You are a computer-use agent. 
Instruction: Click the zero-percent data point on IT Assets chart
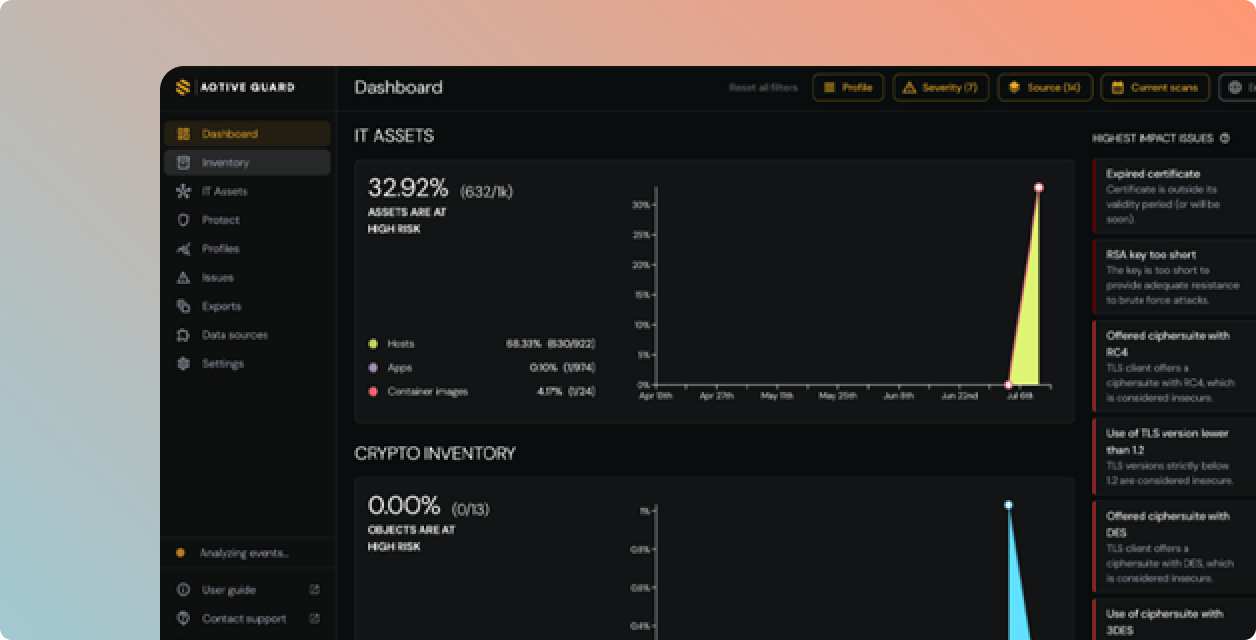click(x=1008, y=384)
